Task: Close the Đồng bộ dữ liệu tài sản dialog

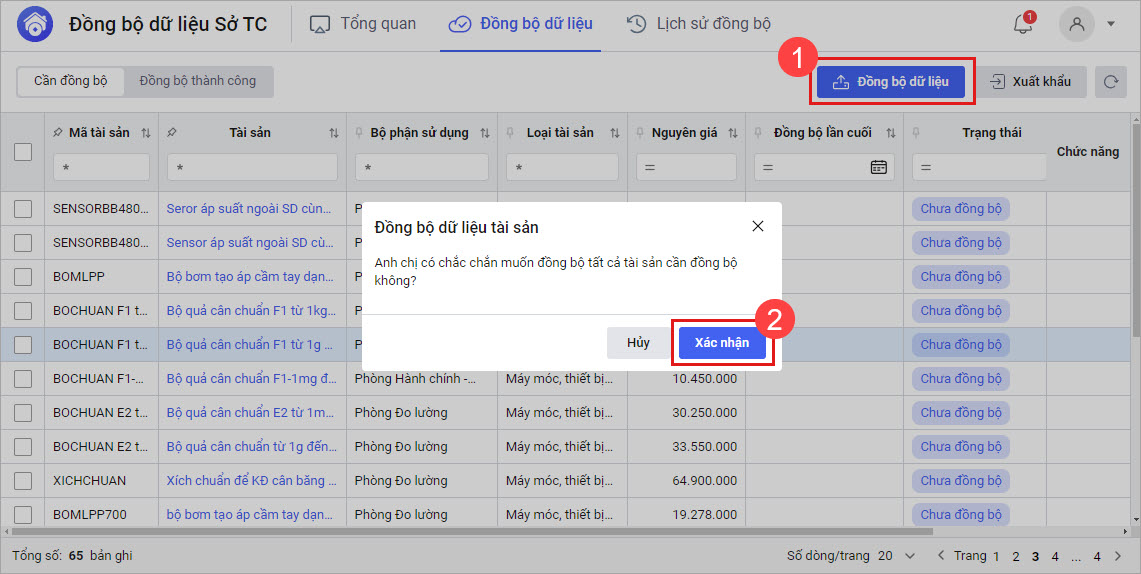Action: point(758,227)
